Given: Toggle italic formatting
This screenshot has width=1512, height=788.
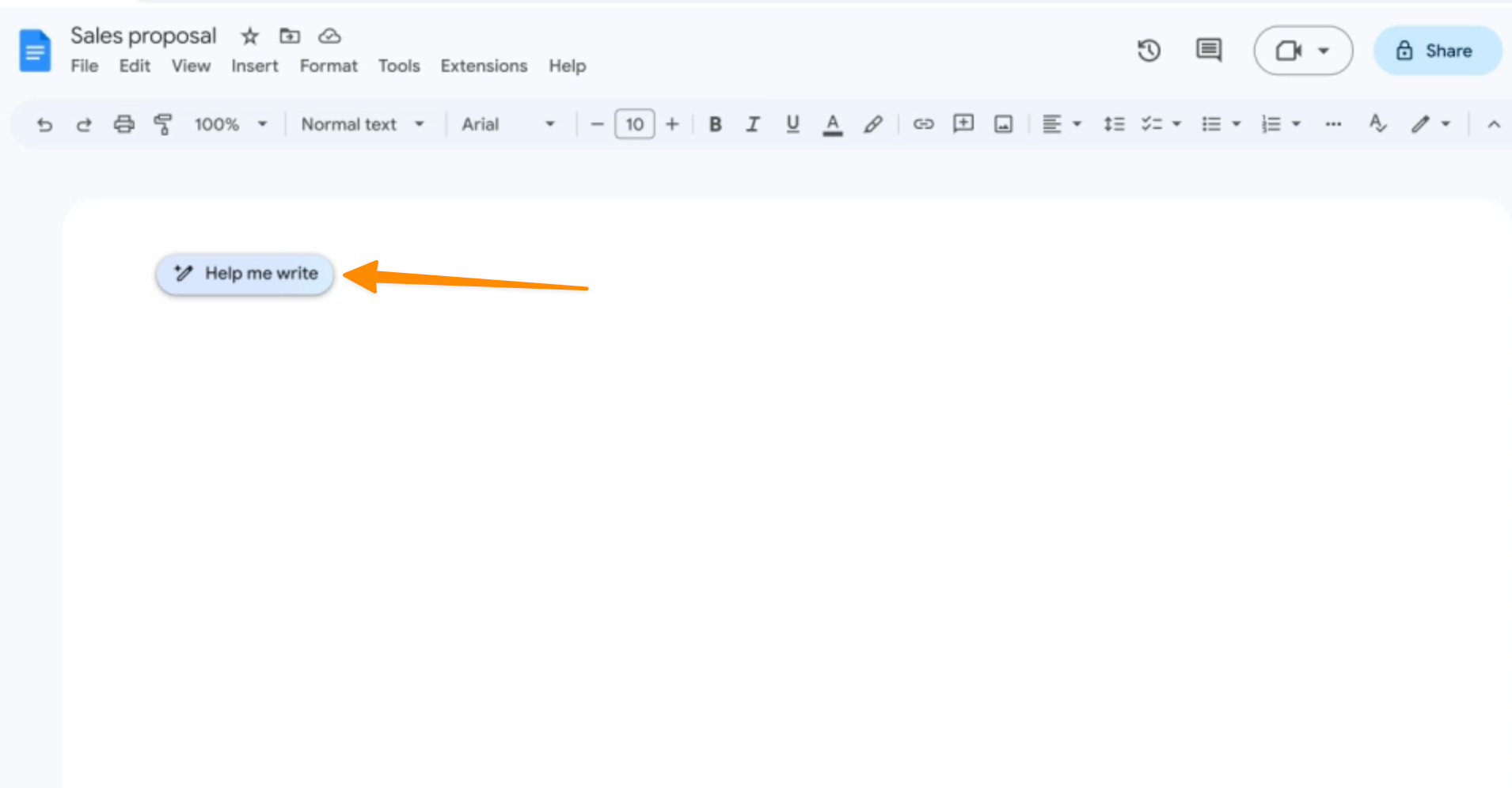Looking at the screenshot, I should [x=753, y=124].
